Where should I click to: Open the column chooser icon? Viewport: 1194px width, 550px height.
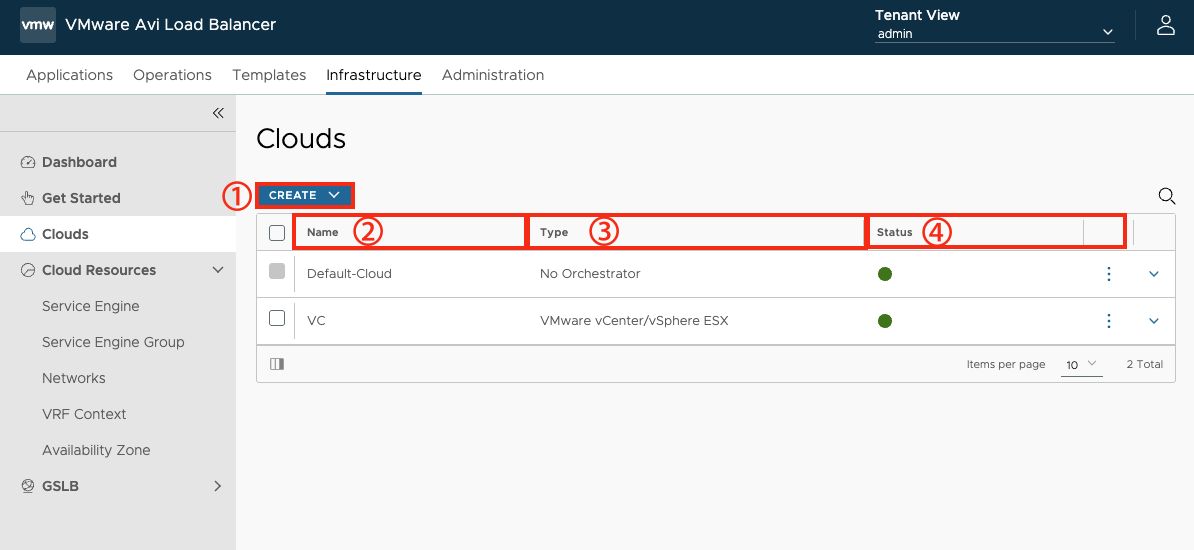tap(277, 364)
